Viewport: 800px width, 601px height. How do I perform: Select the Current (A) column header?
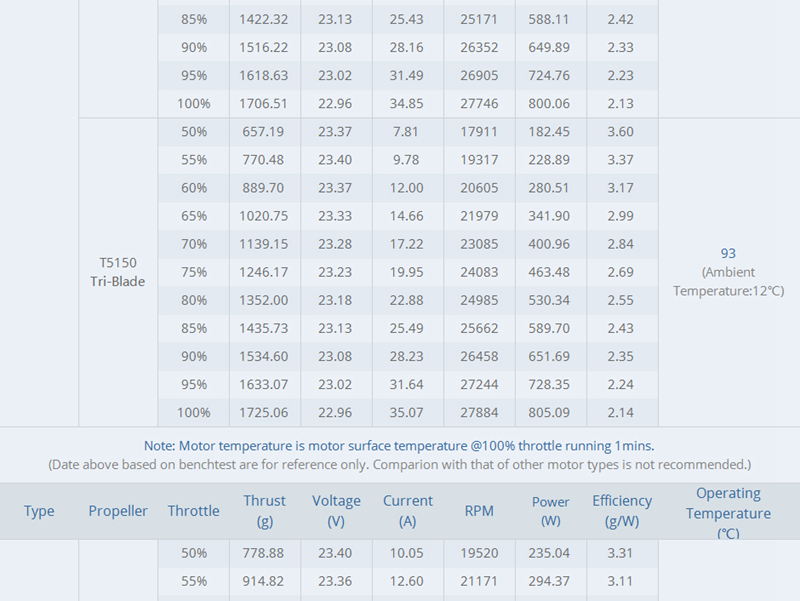[408, 510]
